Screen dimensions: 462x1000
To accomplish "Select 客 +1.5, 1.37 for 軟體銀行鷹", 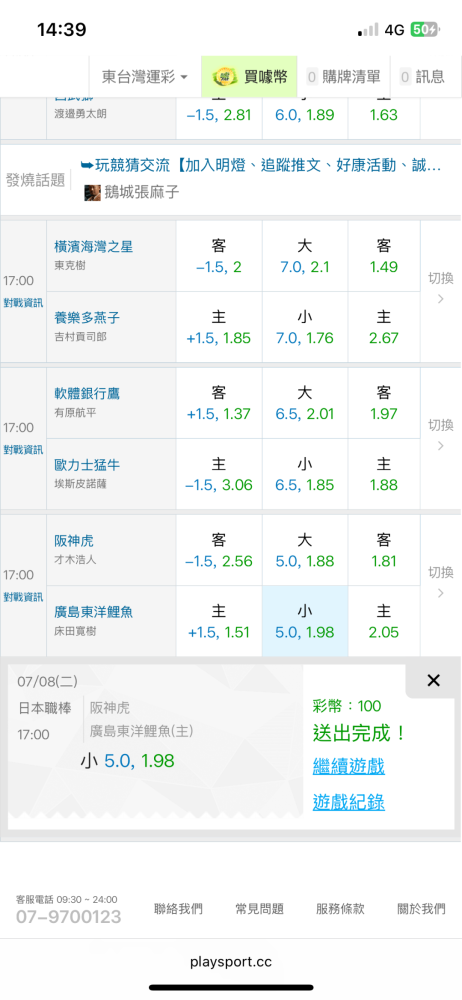I will (219, 403).
